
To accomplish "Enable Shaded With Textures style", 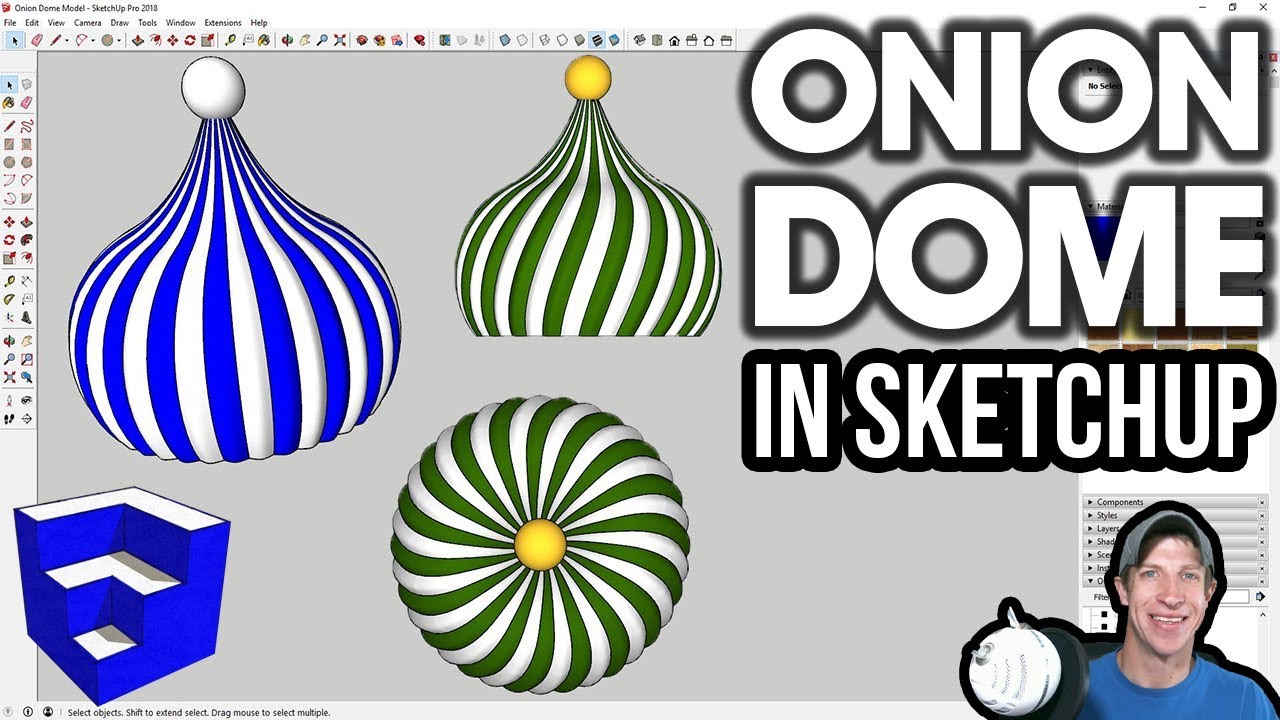I will [x=597, y=40].
